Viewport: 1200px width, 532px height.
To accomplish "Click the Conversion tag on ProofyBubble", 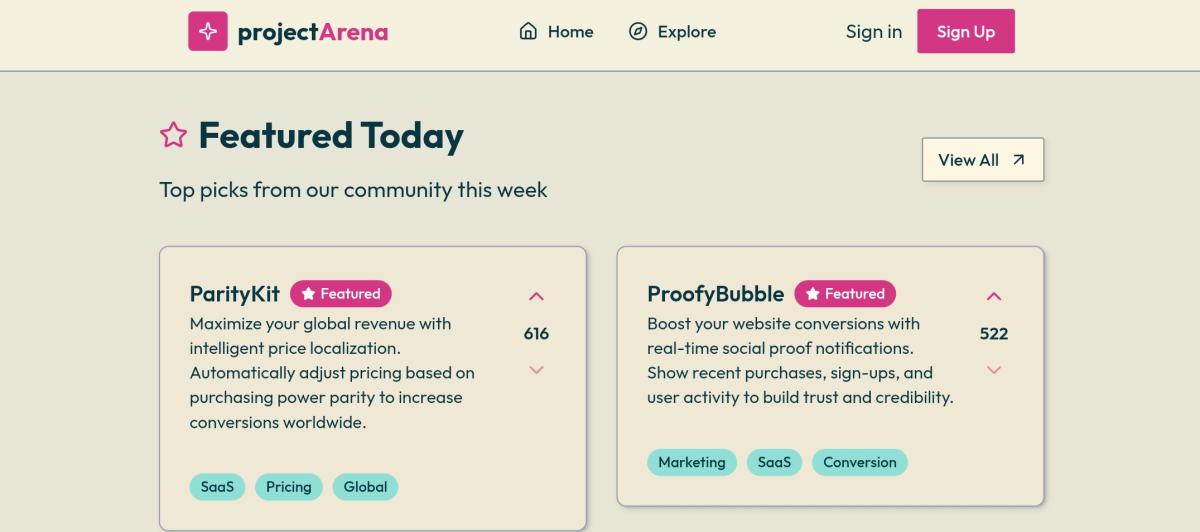I will [x=860, y=462].
